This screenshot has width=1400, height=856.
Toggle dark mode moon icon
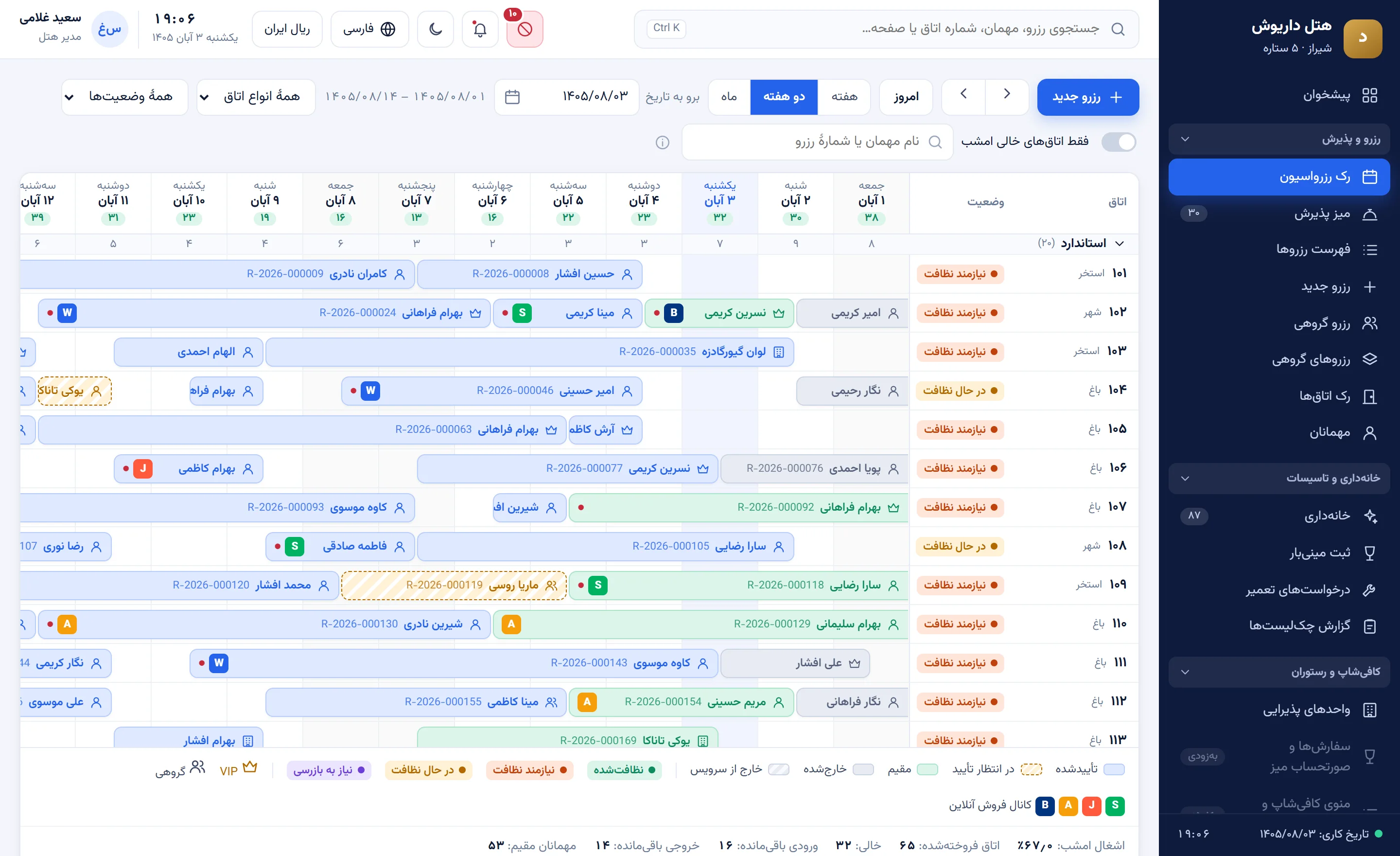tap(435, 29)
